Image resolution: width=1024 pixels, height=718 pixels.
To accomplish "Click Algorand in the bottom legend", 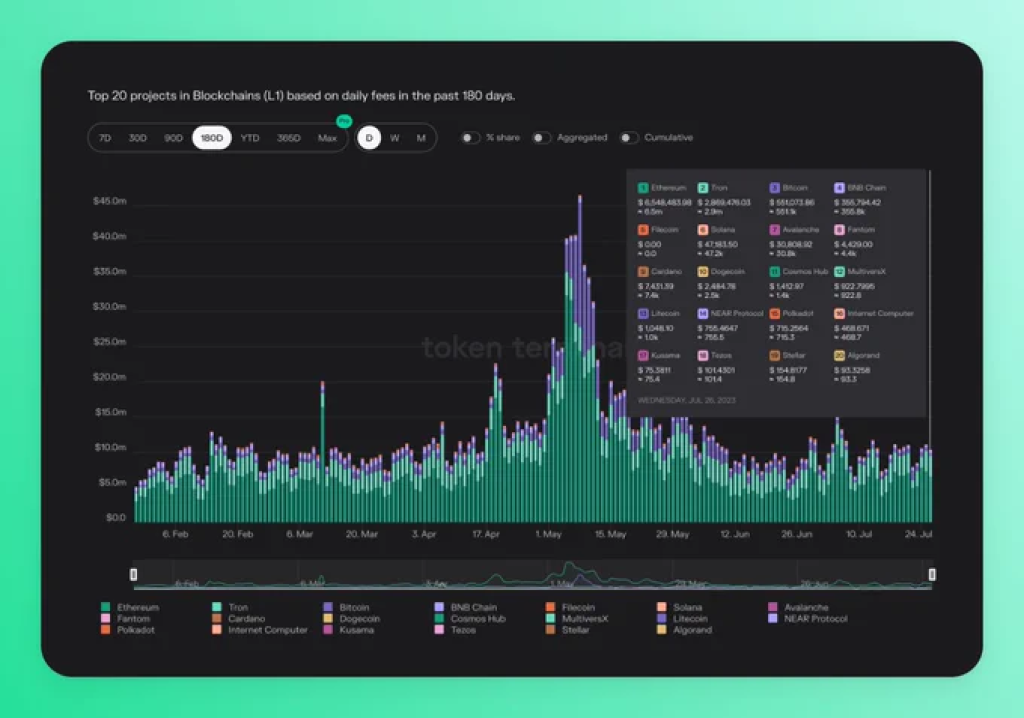I will (685, 630).
